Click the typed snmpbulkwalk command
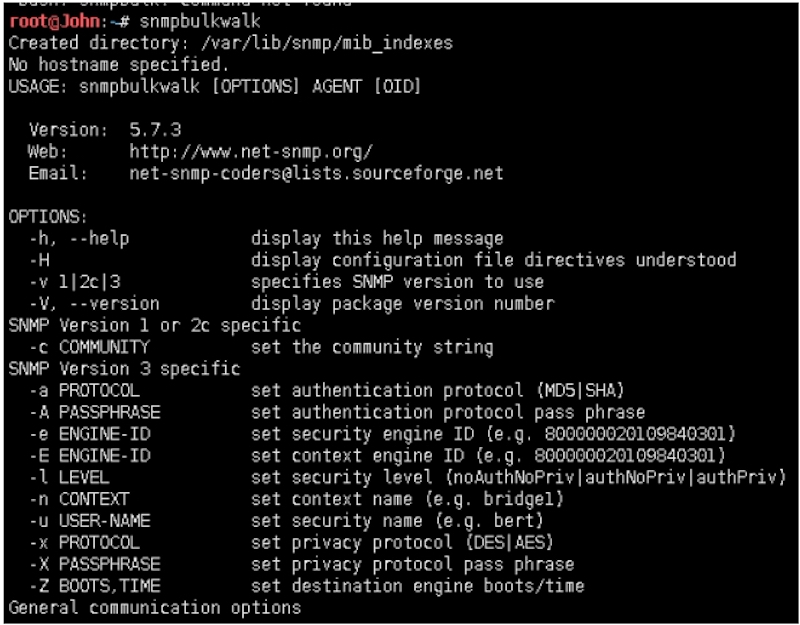 tap(200, 21)
